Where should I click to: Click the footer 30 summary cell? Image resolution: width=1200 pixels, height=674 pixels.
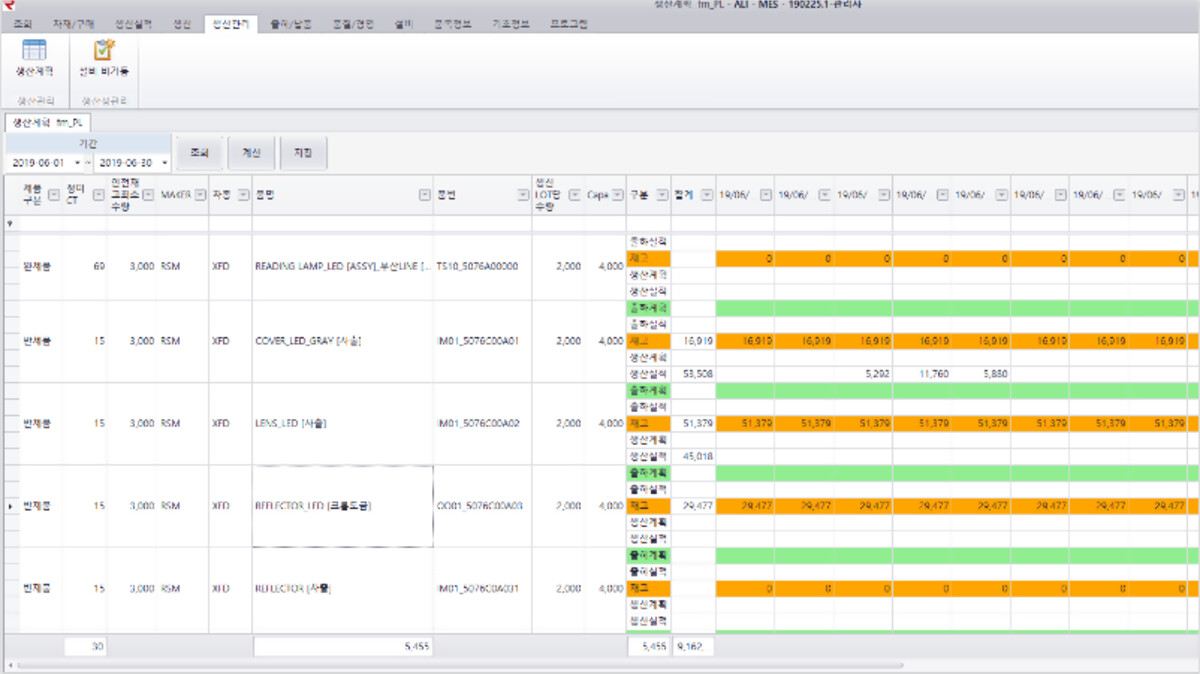85,647
